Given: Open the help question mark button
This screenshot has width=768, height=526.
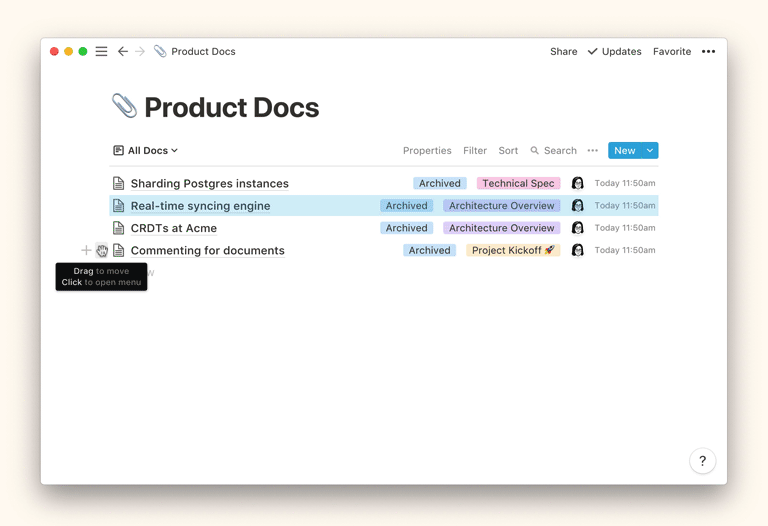Looking at the screenshot, I should 702,461.
